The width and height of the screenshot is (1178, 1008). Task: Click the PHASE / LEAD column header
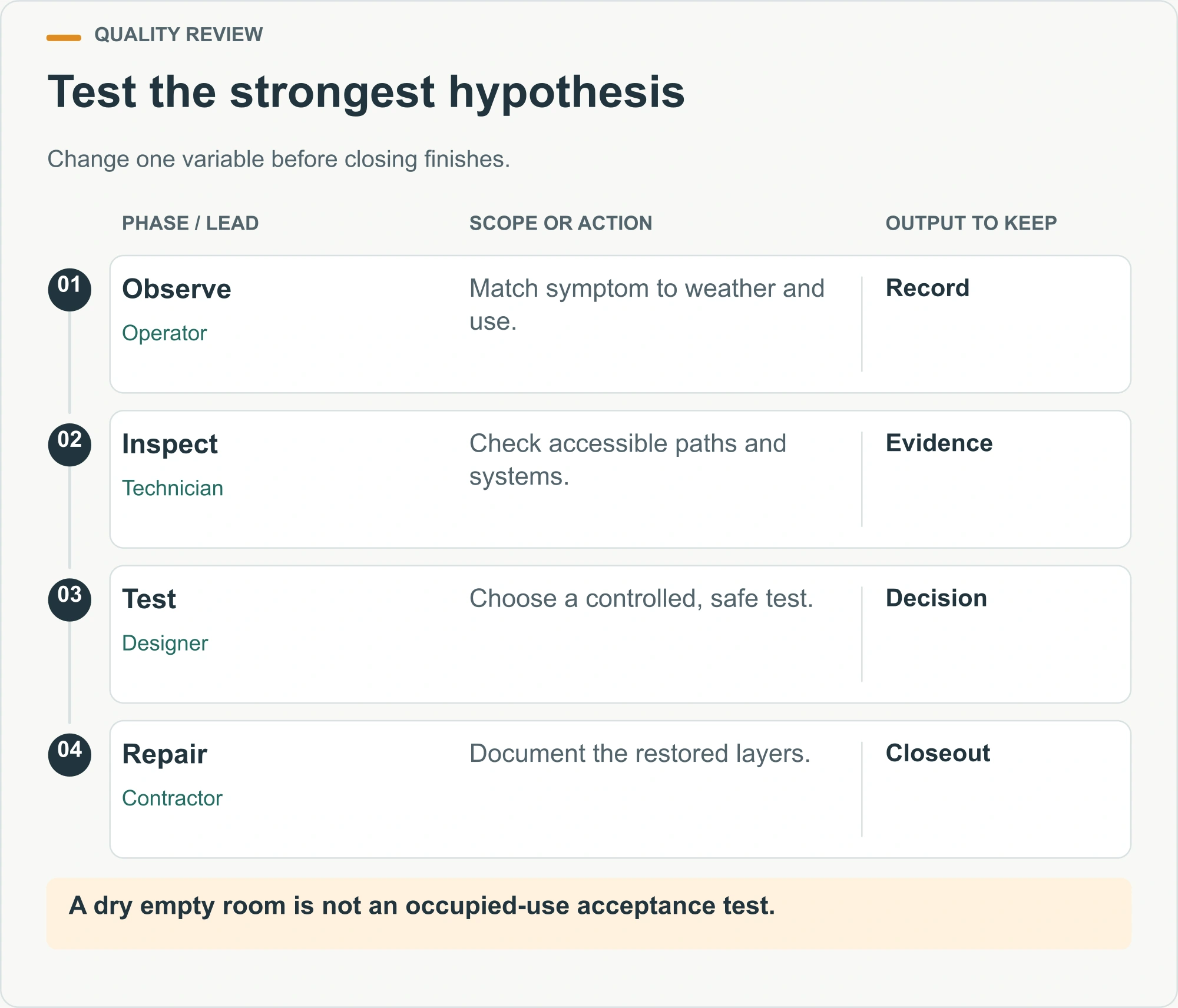(x=190, y=223)
